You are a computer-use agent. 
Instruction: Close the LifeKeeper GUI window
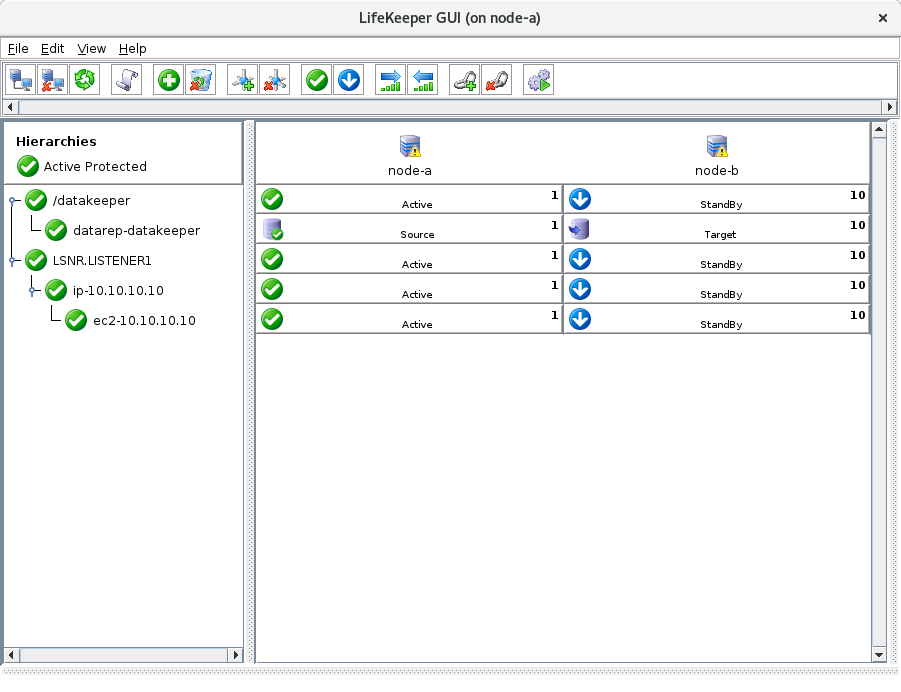883,18
